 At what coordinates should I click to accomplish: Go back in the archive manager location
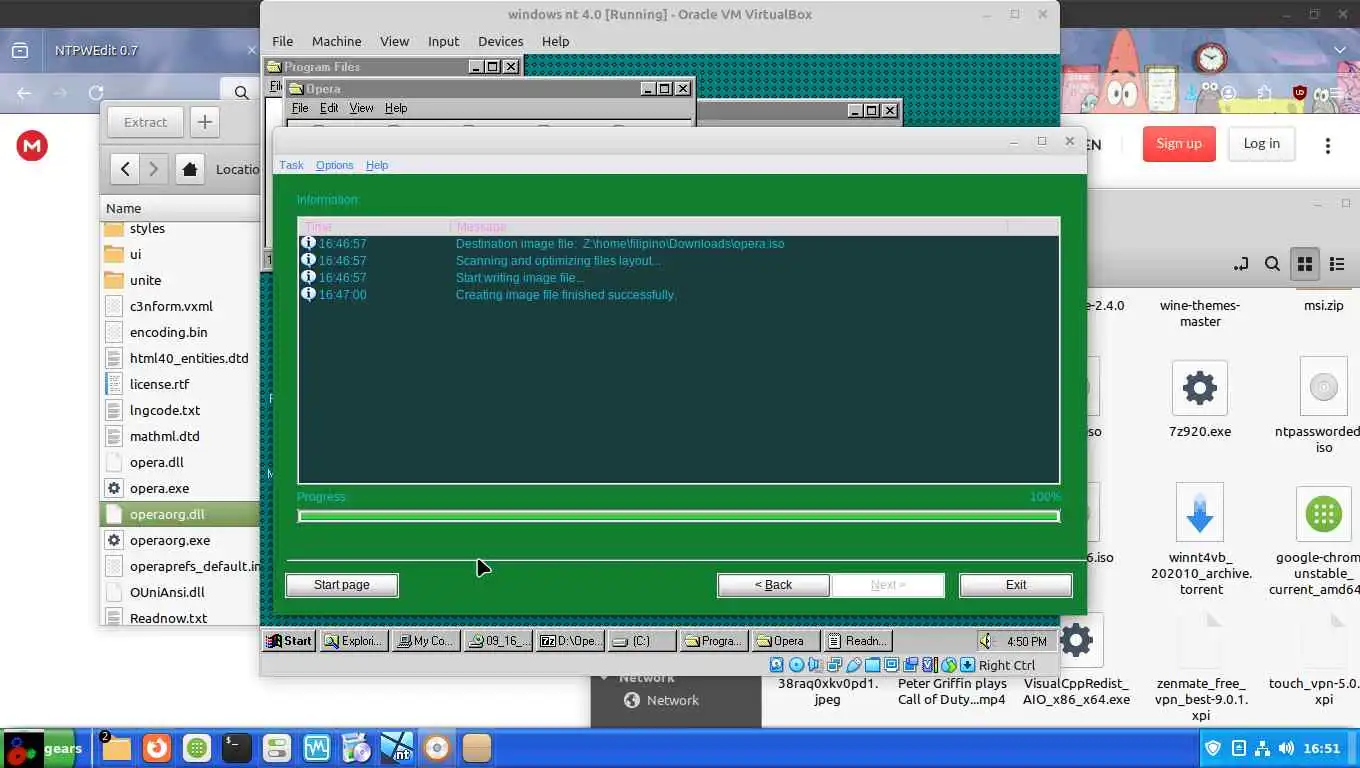click(125, 169)
